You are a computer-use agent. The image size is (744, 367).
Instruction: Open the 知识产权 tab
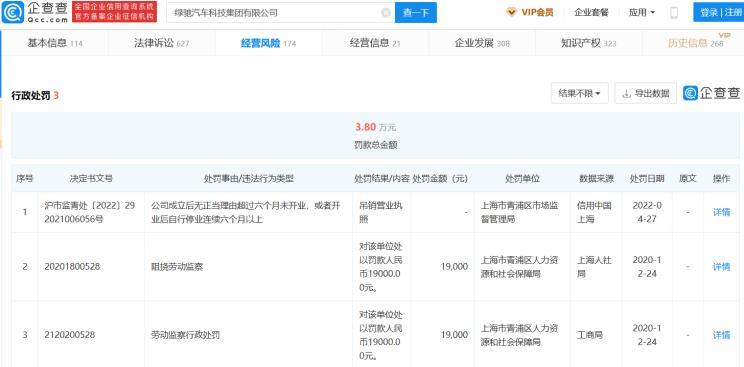588,43
